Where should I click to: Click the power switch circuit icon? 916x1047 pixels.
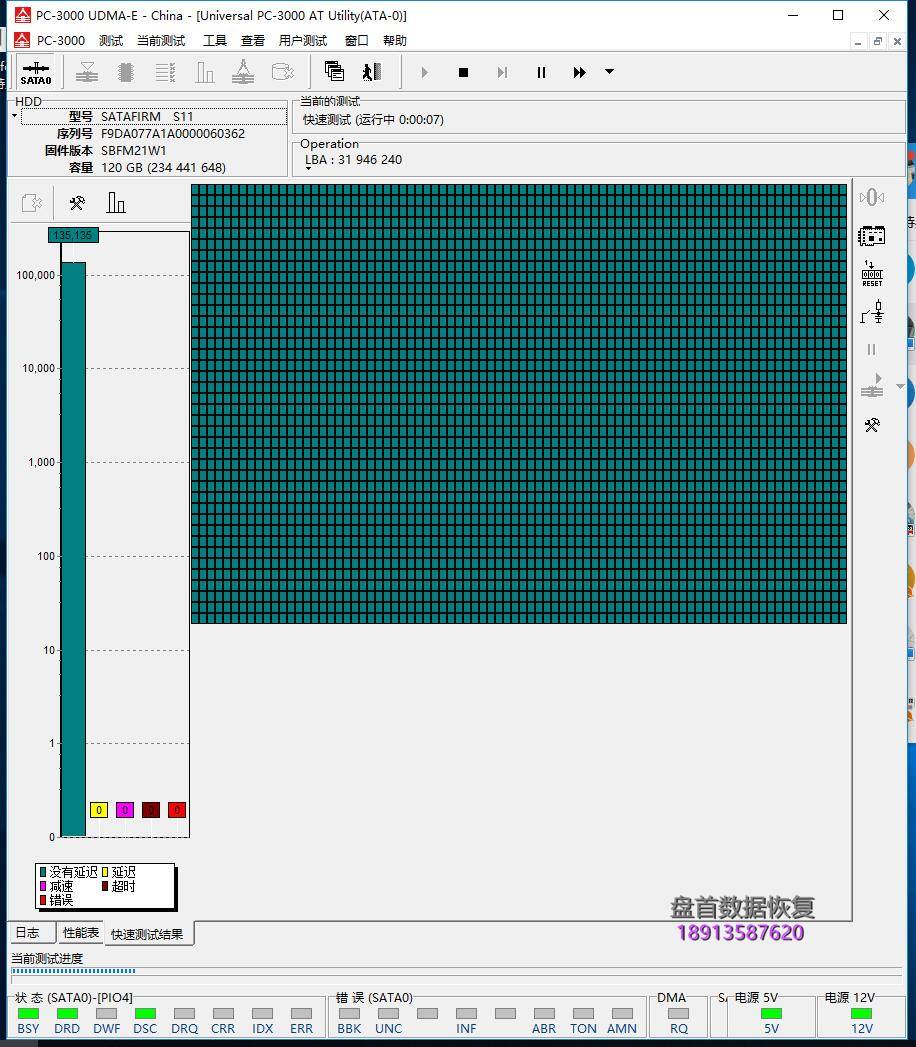tap(872, 312)
